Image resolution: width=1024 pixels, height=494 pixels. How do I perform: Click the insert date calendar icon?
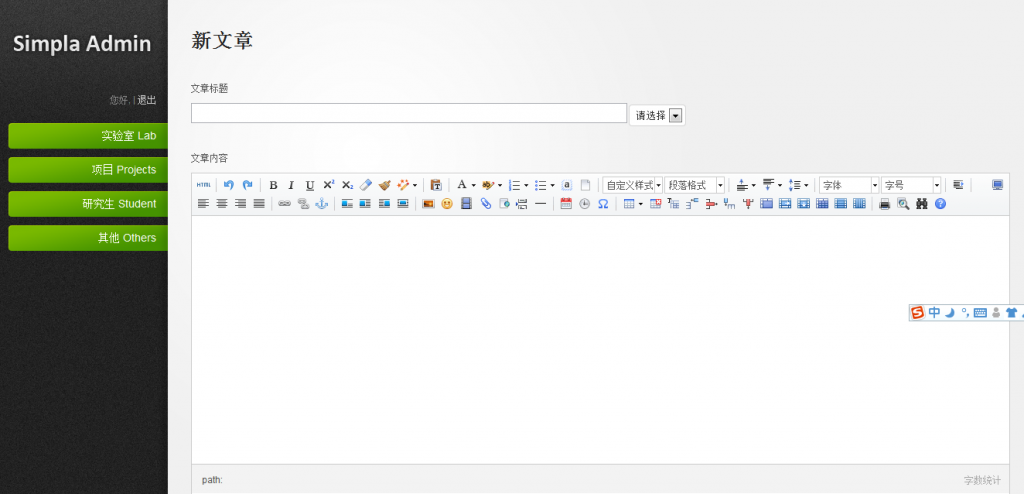566,204
